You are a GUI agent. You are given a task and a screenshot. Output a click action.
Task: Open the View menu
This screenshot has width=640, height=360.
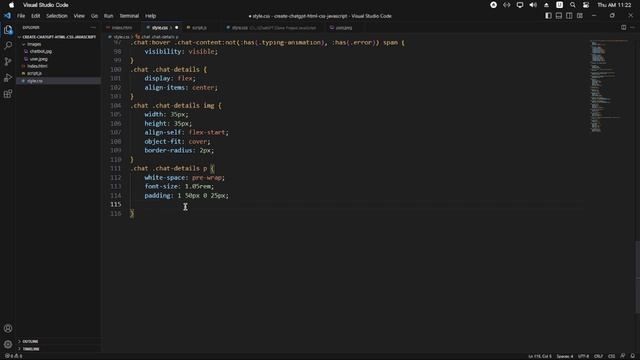79,16
